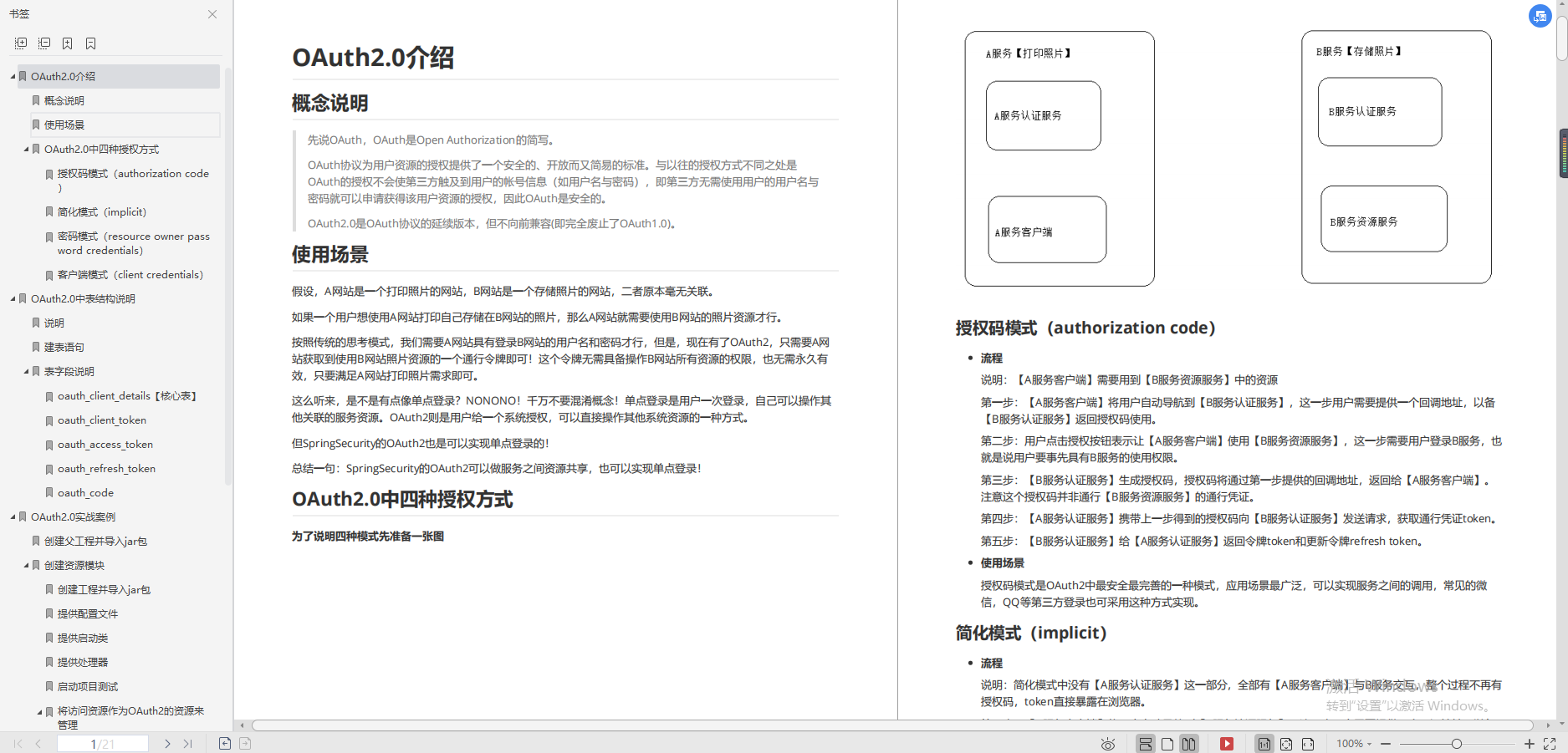Click the 1:1 actual size icon
The image size is (1568, 753).
click(x=1264, y=744)
